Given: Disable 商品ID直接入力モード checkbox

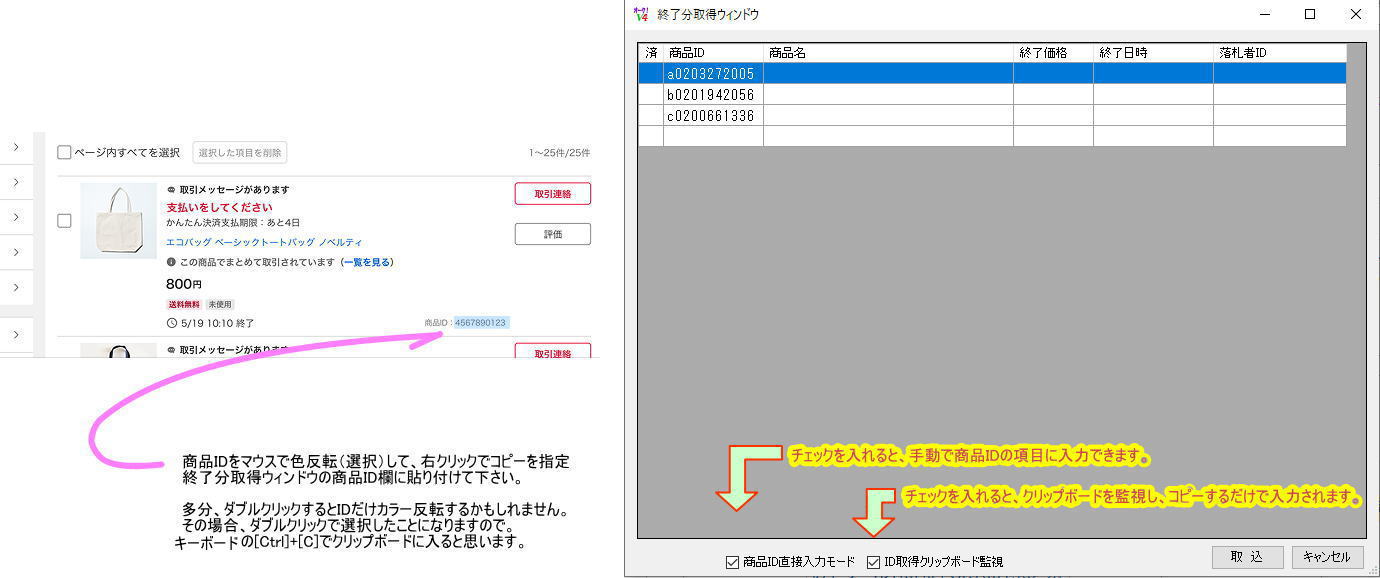Looking at the screenshot, I should tap(732, 562).
